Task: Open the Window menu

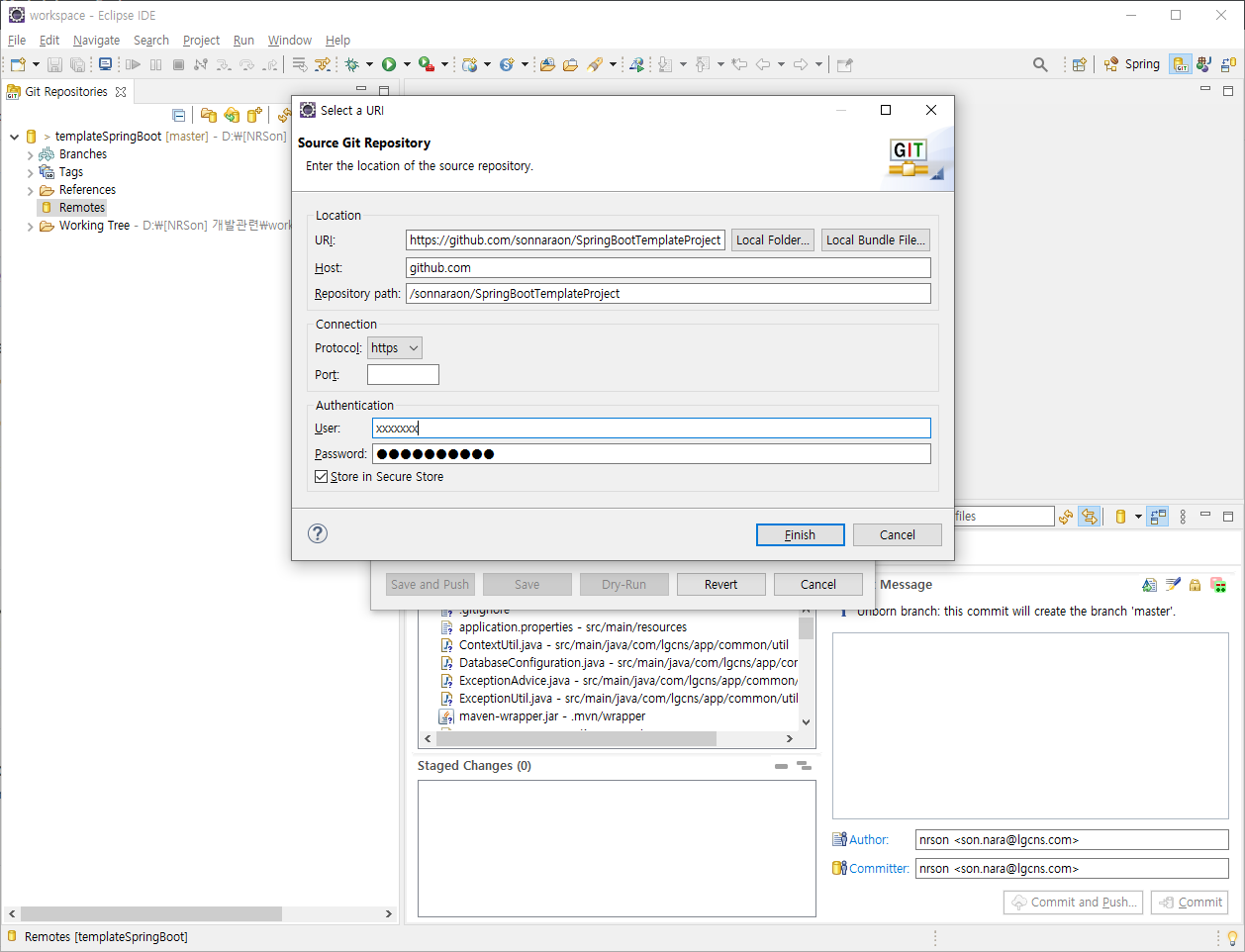Action: click(290, 41)
